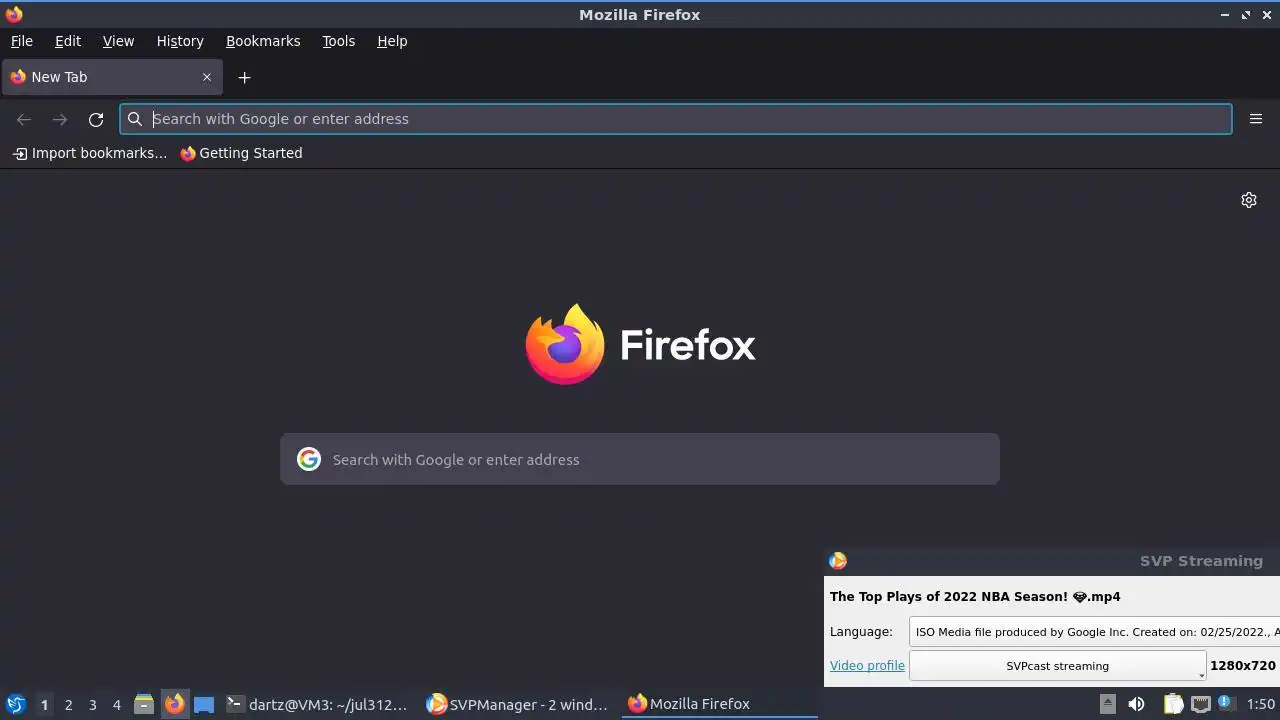The image size is (1280, 720).
Task: Expand SVPcast streaming profile dropdown
Action: (1057, 666)
